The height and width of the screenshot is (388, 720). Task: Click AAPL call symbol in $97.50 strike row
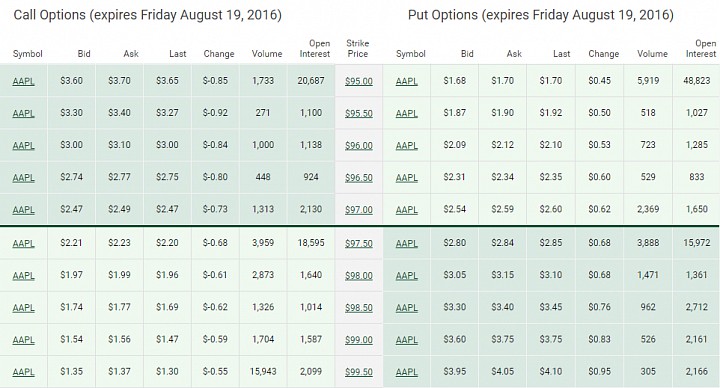pyautogui.click(x=23, y=243)
